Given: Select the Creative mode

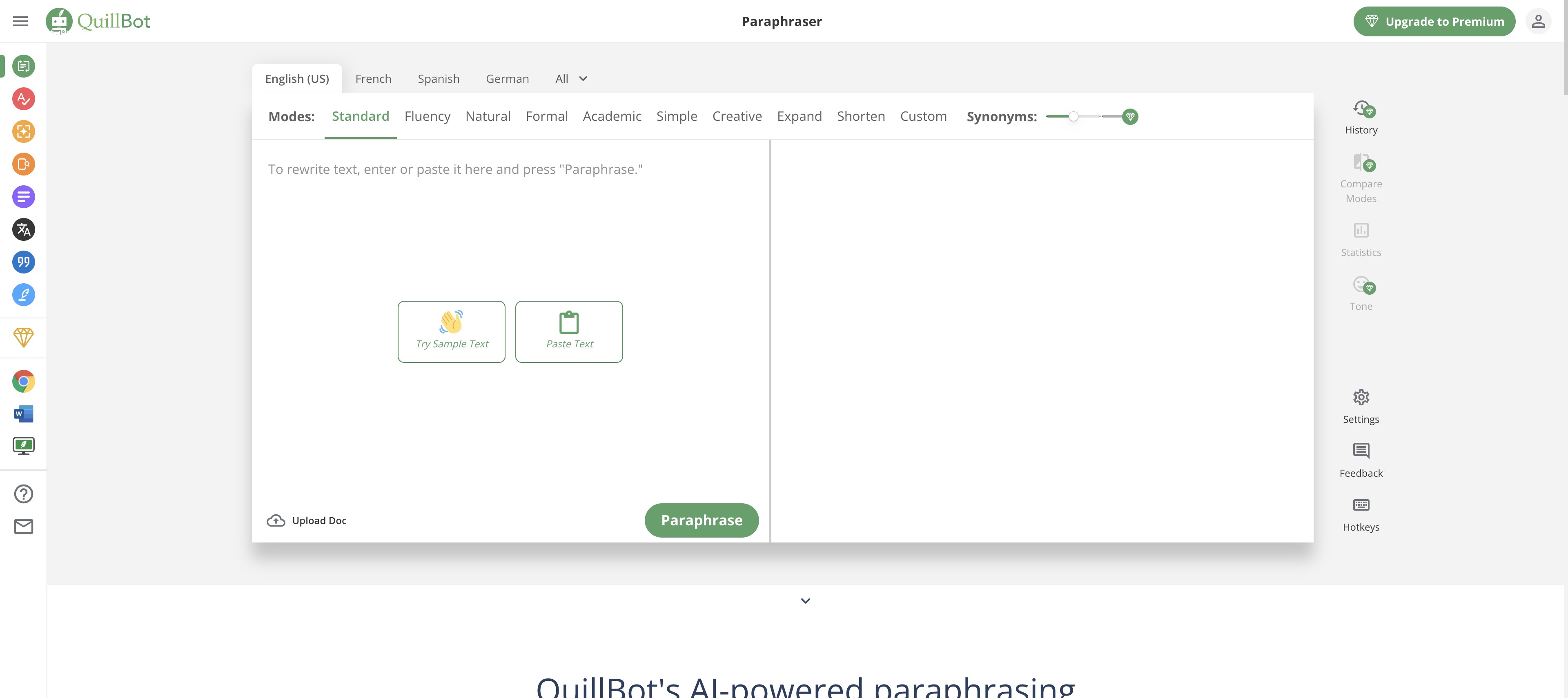Looking at the screenshot, I should click(x=737, y=116).
